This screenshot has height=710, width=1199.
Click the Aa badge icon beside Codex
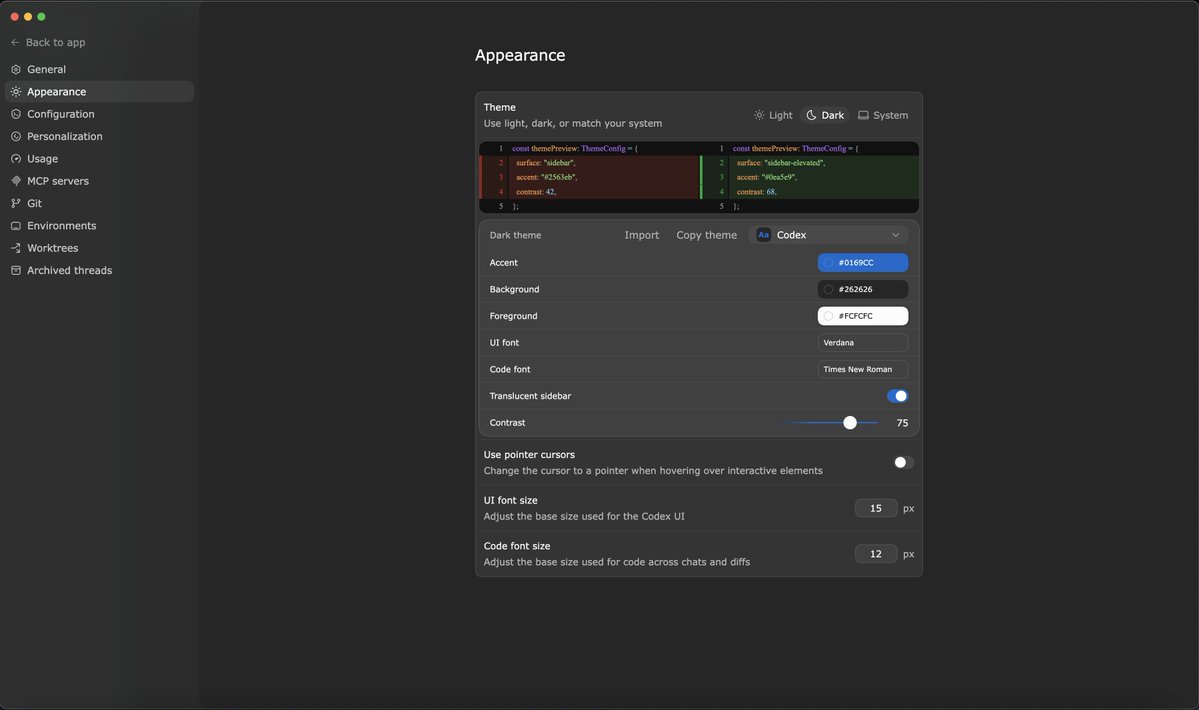click(763, 235)
